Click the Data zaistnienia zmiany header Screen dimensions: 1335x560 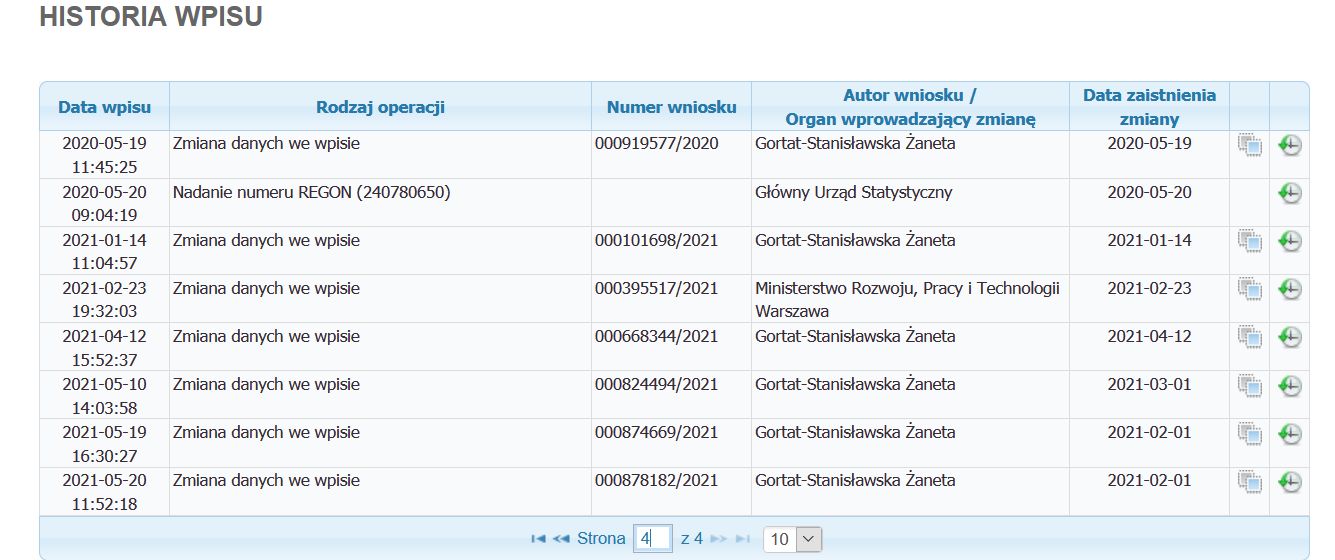click(1149, 107)
